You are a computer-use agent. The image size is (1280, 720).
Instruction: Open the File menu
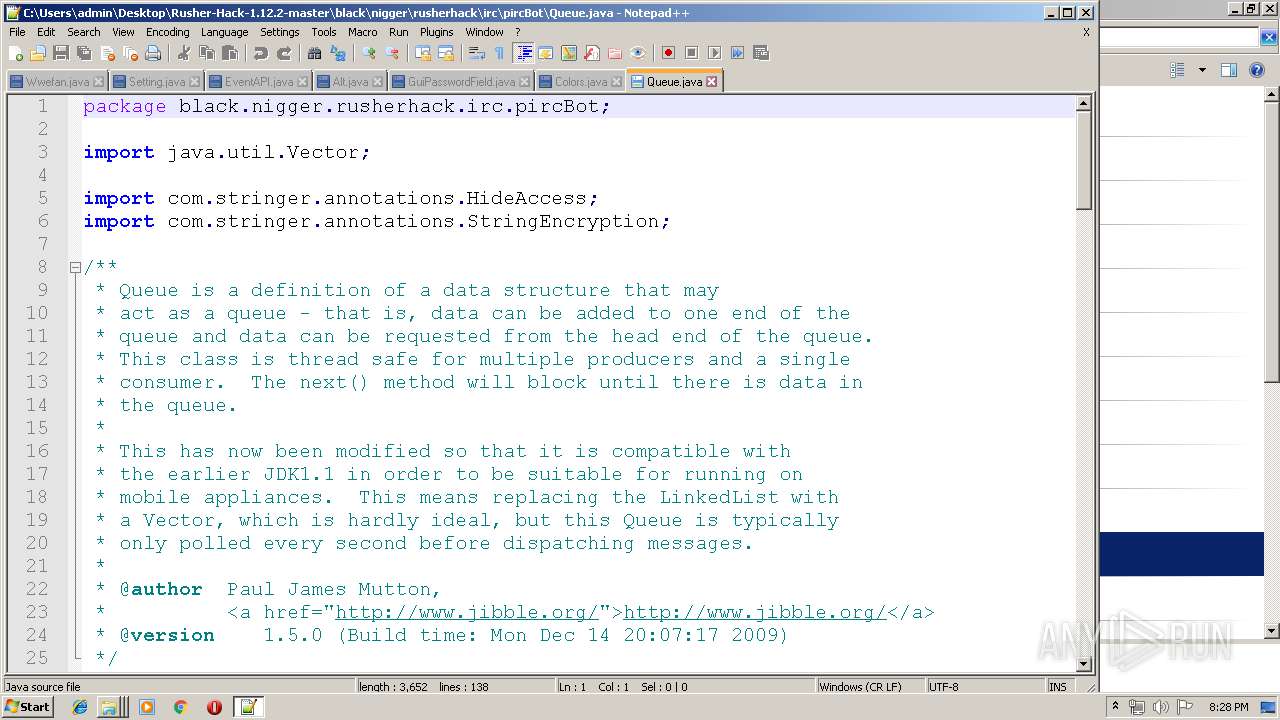[17, 32]
